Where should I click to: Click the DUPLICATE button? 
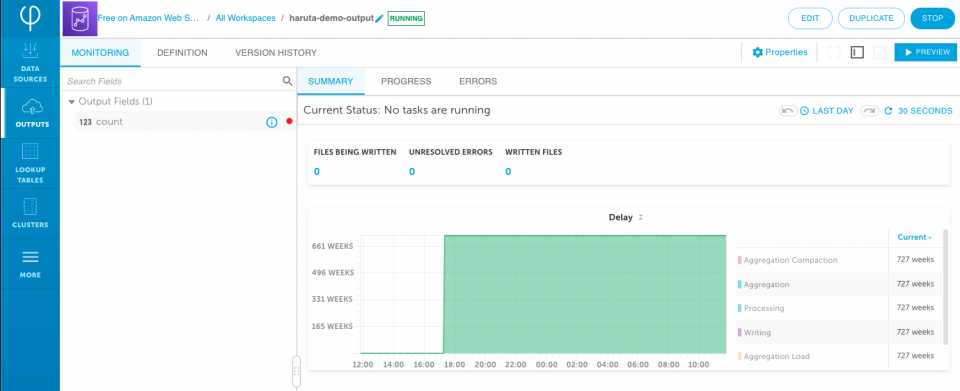tap(871, 18)
